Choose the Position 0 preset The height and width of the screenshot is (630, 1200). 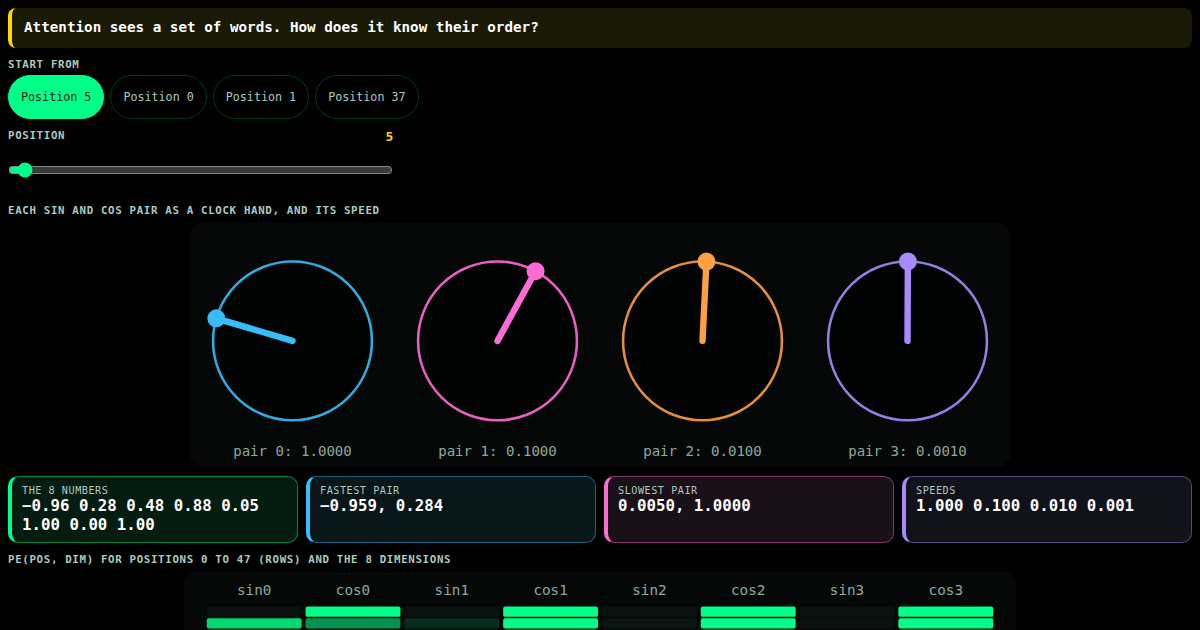click(x=159, y=97)
